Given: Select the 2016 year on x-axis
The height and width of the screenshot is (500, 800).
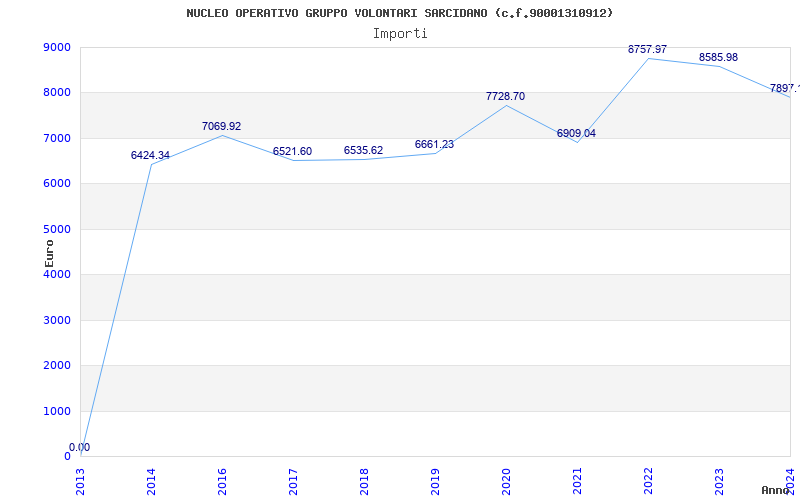Looking at the screenshot, I should click(222, 480).
